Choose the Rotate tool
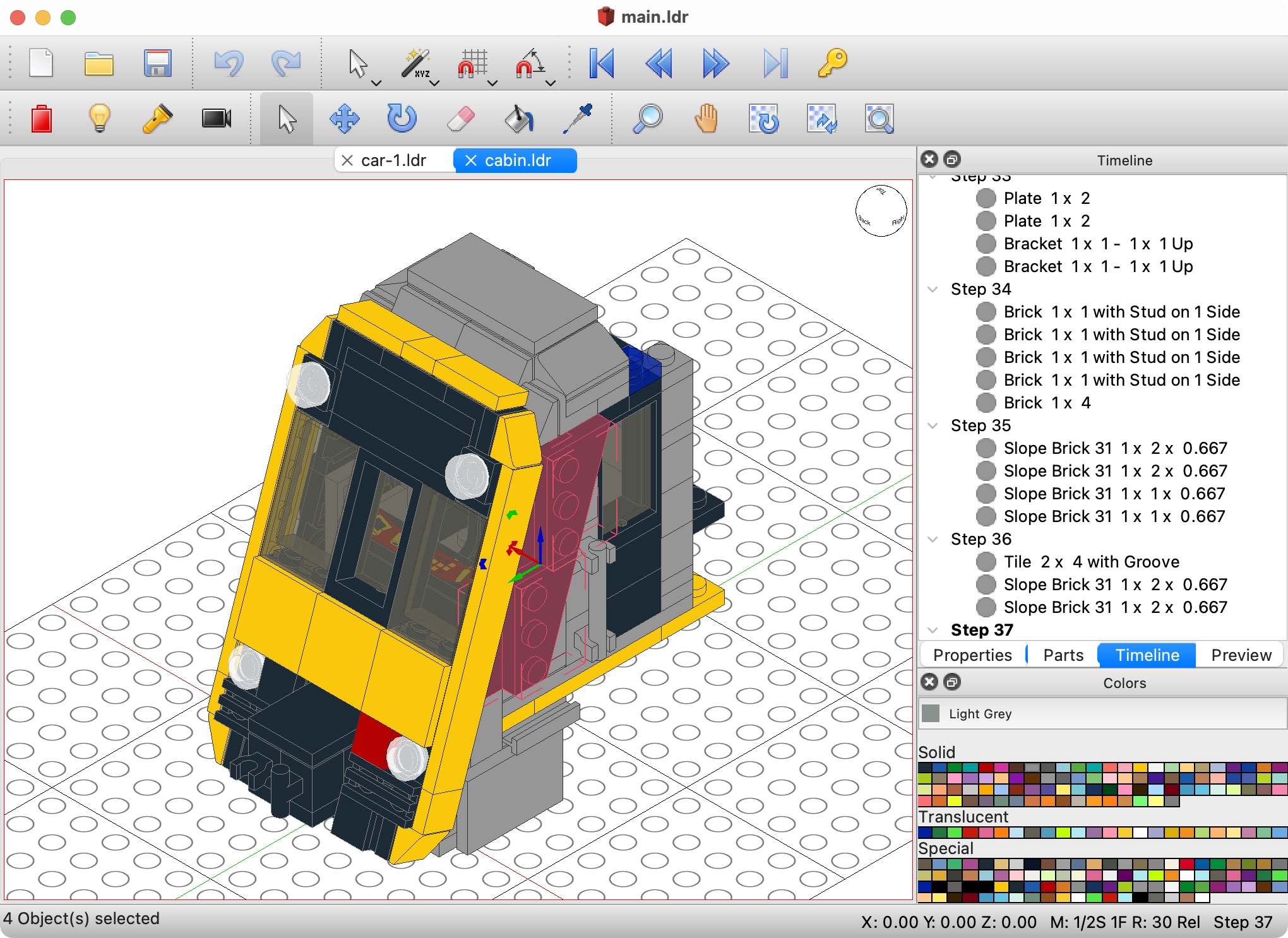 tap(402, 119)
